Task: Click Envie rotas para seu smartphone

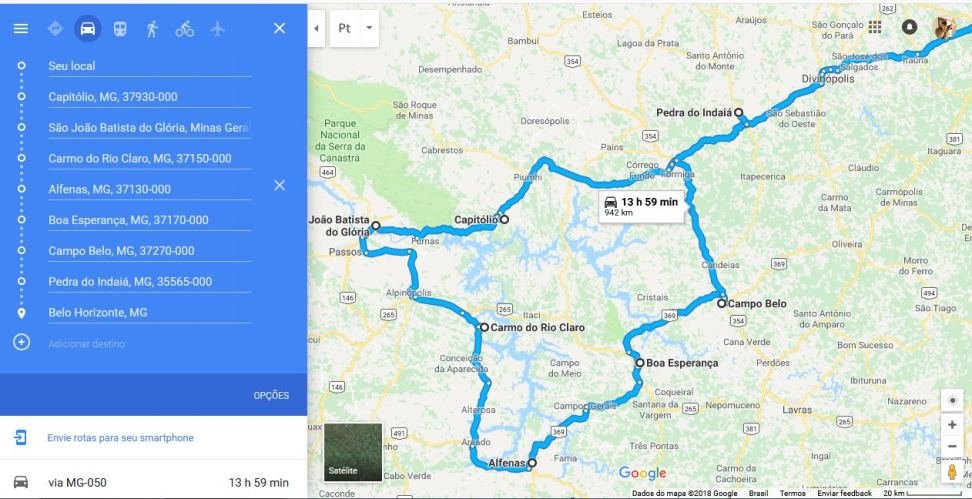Action: pos(120,438)
